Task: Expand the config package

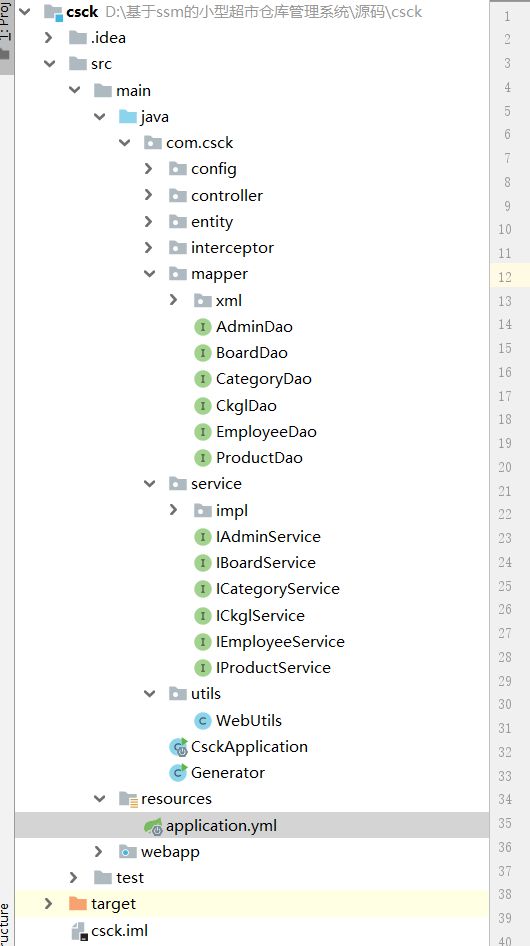Action: coord(148,169)
